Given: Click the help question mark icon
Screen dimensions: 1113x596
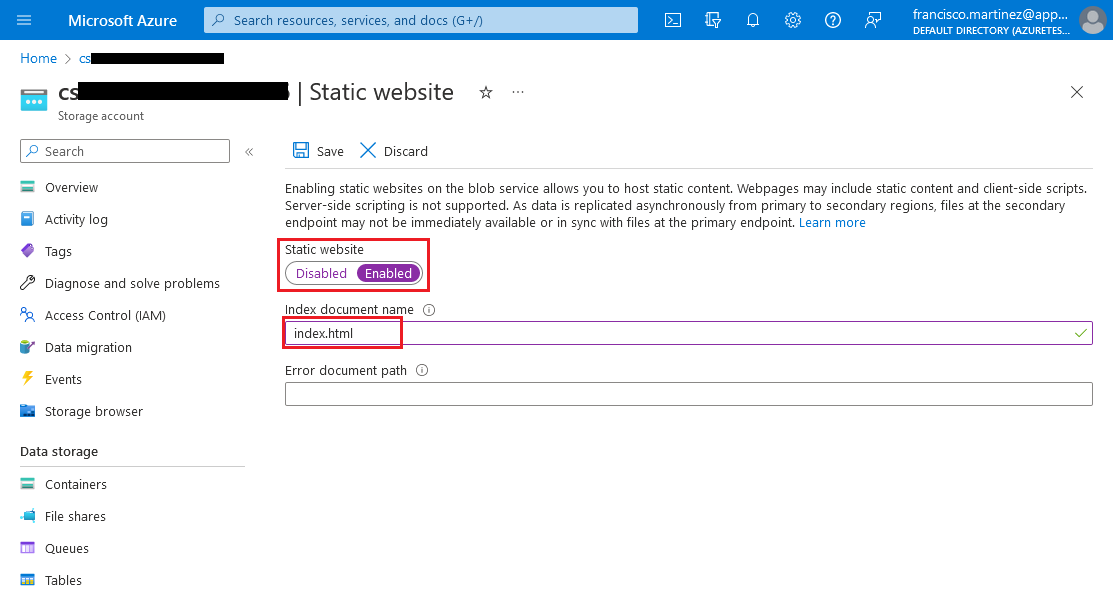Looking at the screenshot, I should [x=833, y=20].
